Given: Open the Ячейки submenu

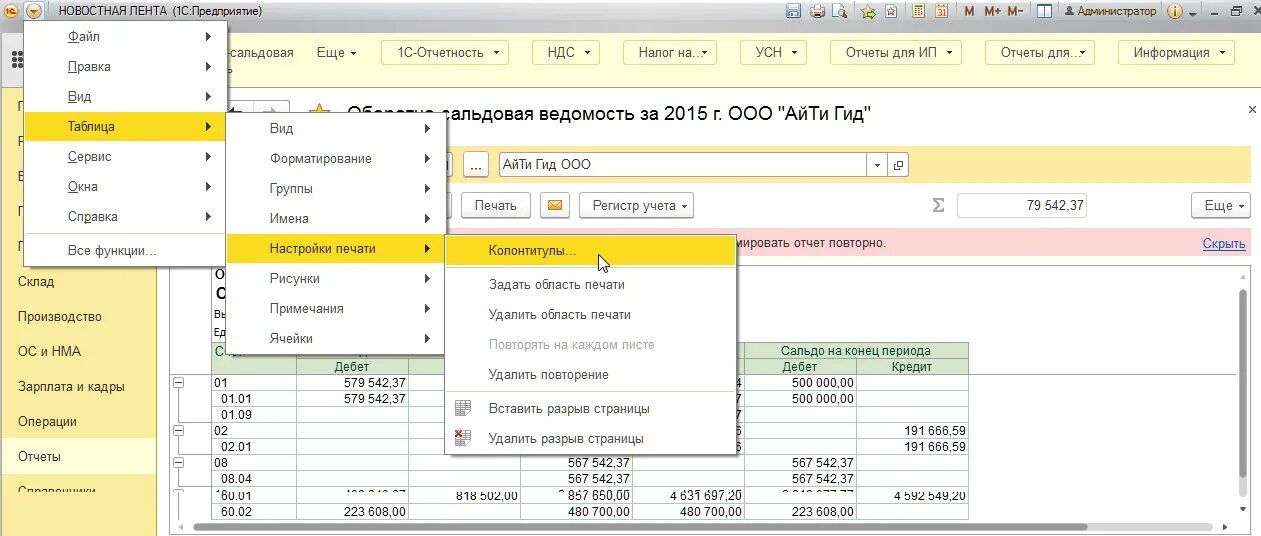Looking at the screenshot, I should point(335,338).
